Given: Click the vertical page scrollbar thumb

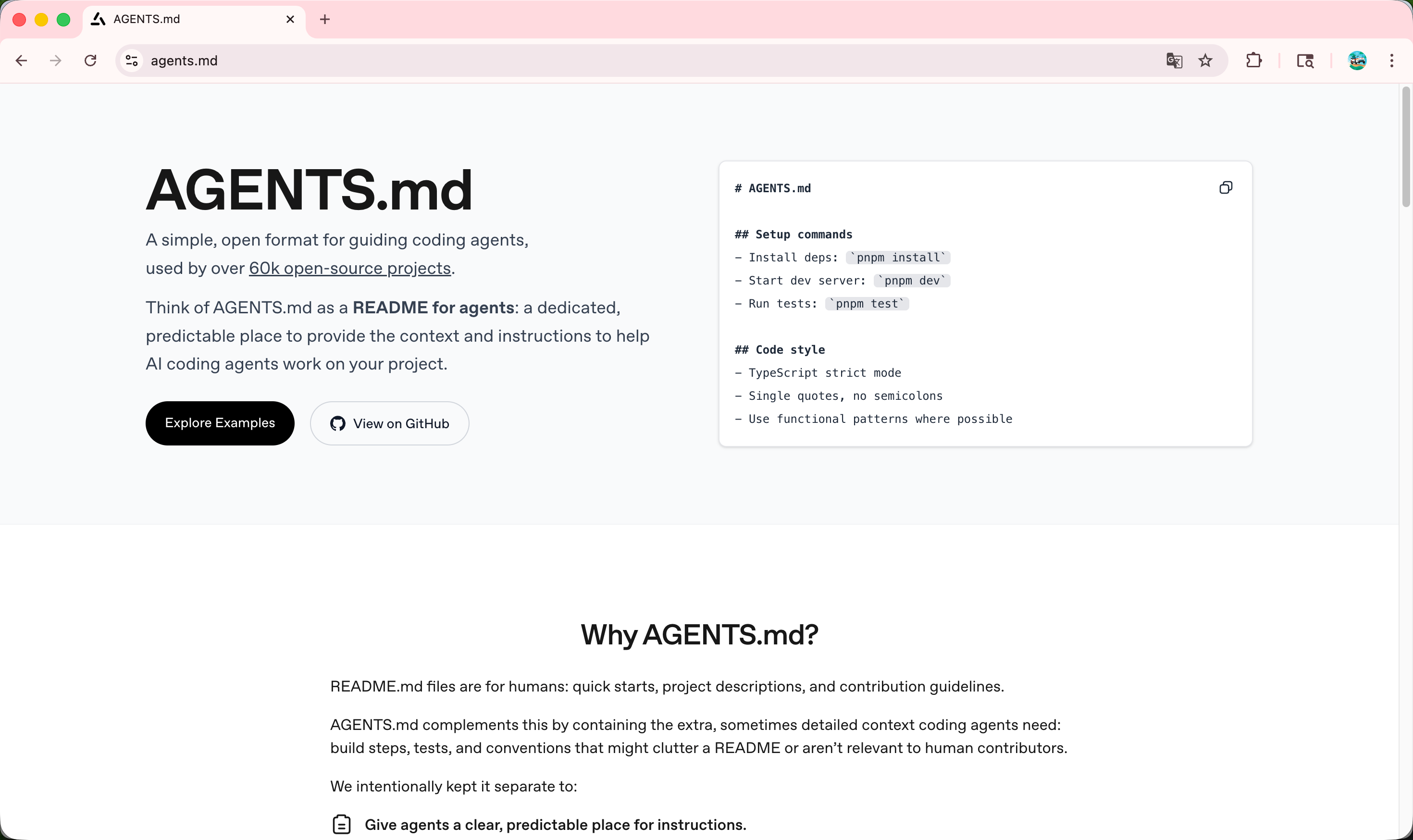Looking at the screenshot, I should tap(1406, 147).
